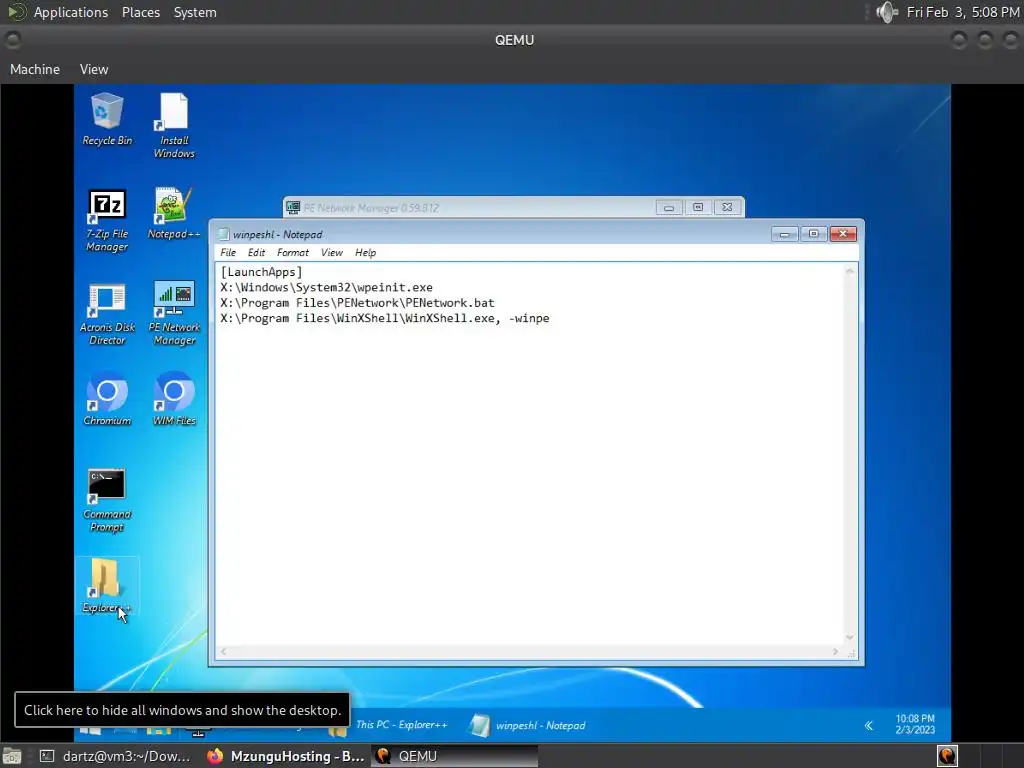Open the System menu in top panel
The width and height of the screenshot is (1024, 768).
coord(195,12)
